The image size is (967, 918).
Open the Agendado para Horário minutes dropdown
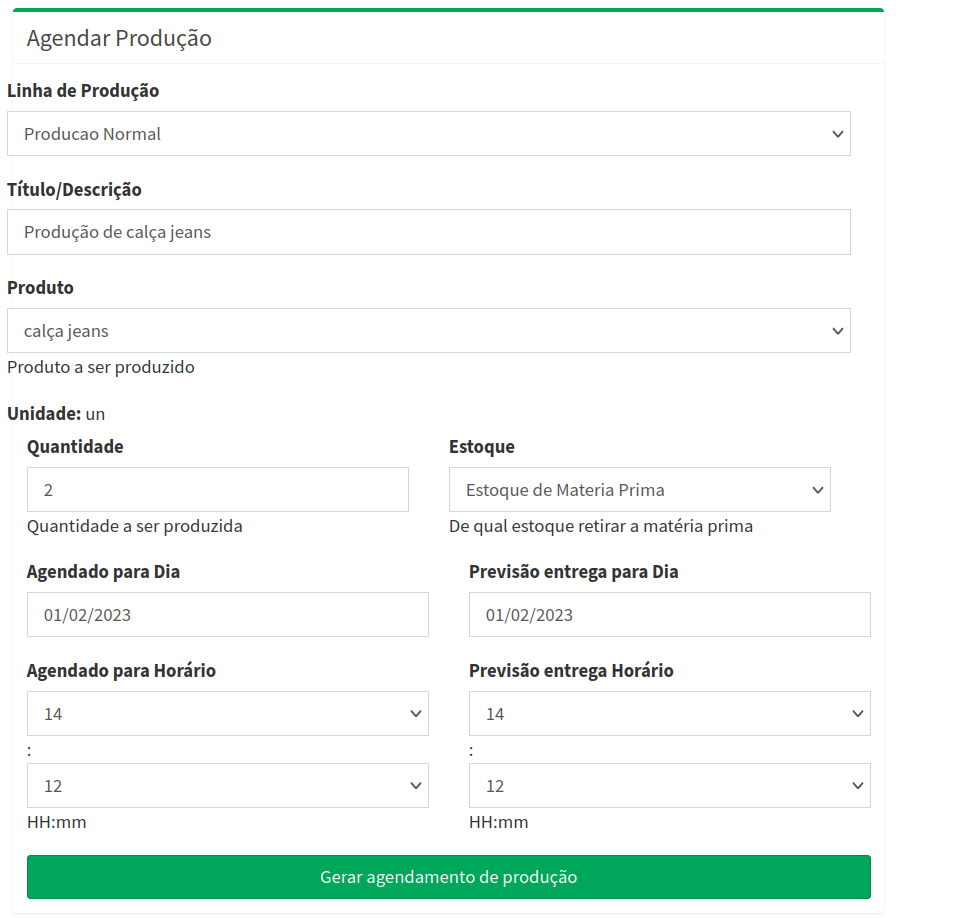pos(227,786)
